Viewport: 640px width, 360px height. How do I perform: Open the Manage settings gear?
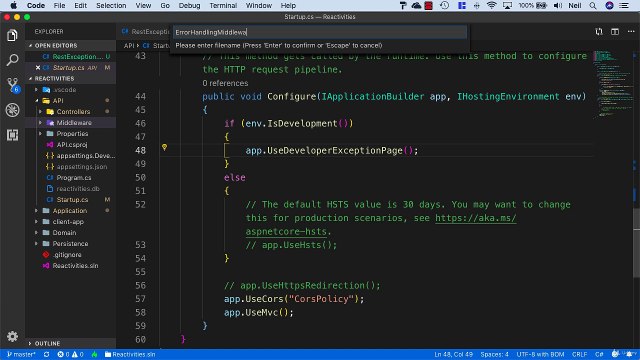pos(12,336)
